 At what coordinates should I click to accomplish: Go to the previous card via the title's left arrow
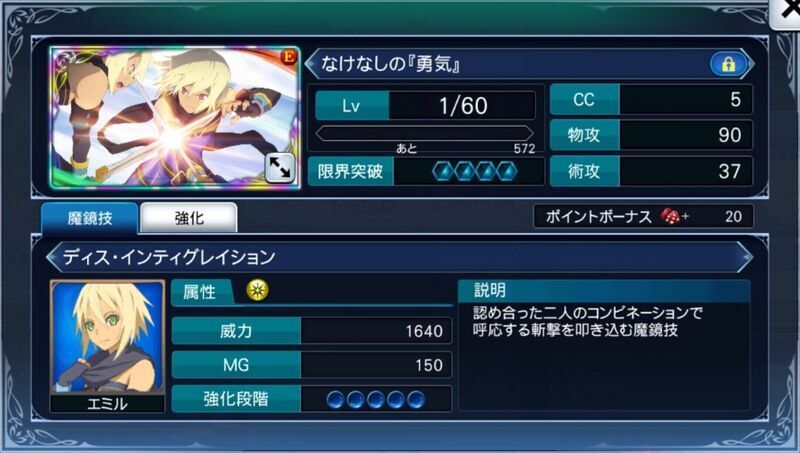(311, 64)
